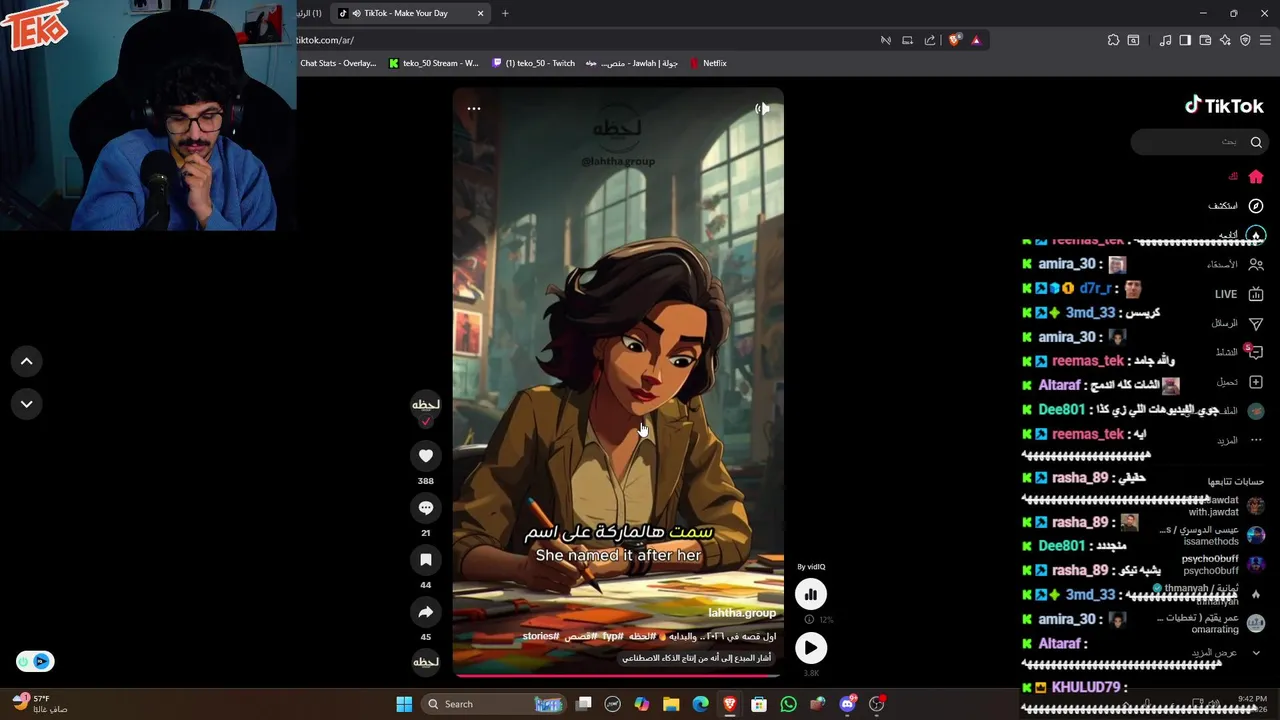Open the Activity inbox with notification badge
The image size is (1280, 720).
point(1255,352)
